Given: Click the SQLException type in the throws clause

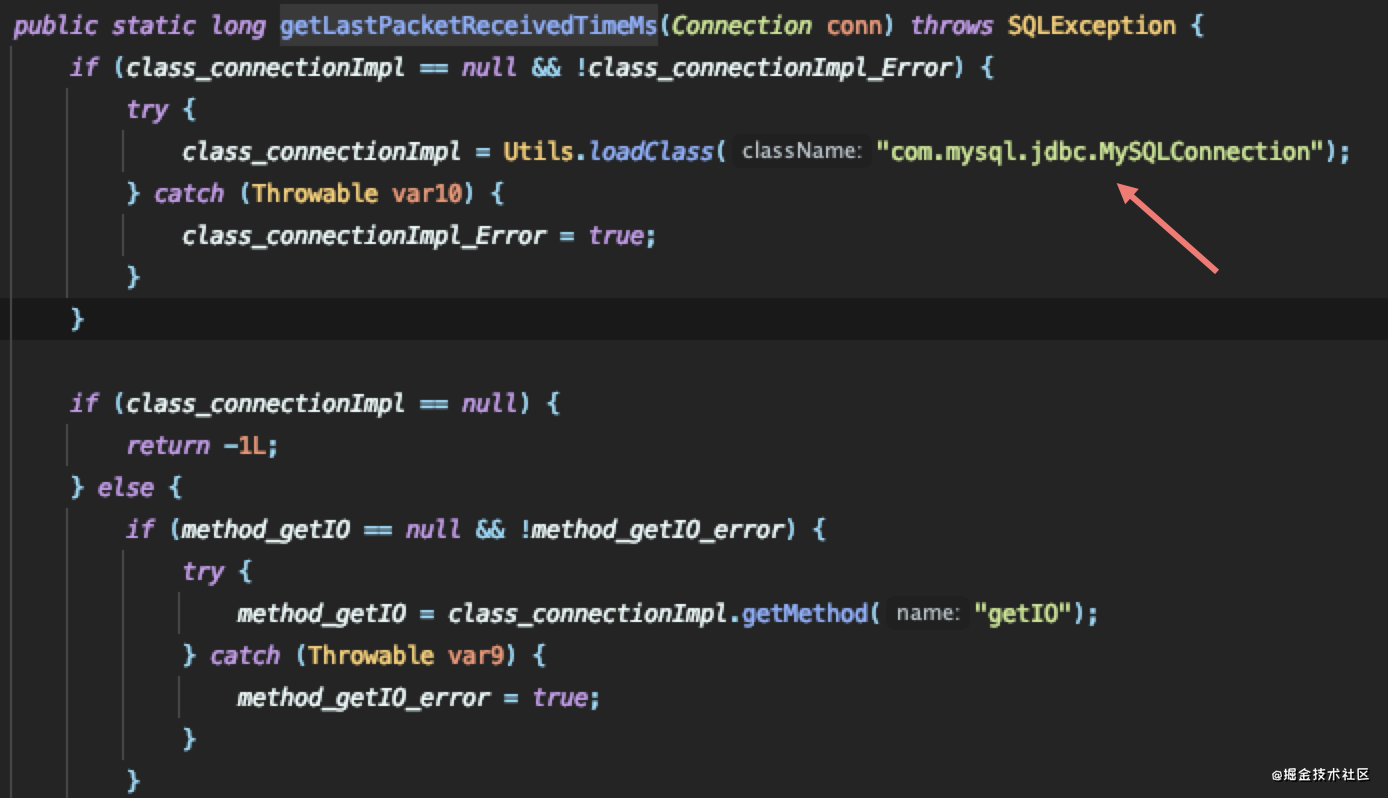Looking at the screenshot, I should [x=1091, y=25].
